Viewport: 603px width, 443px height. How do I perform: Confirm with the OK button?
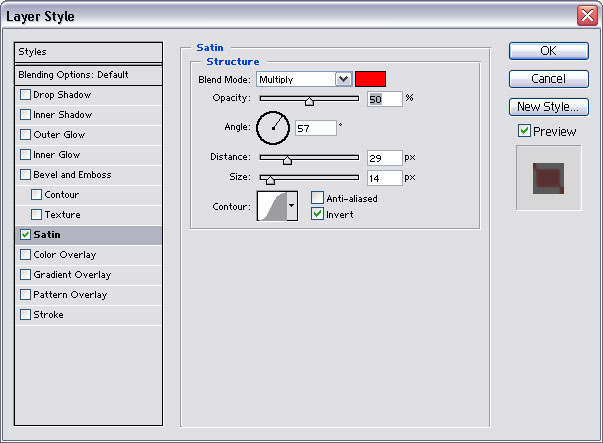pos(549,51)
